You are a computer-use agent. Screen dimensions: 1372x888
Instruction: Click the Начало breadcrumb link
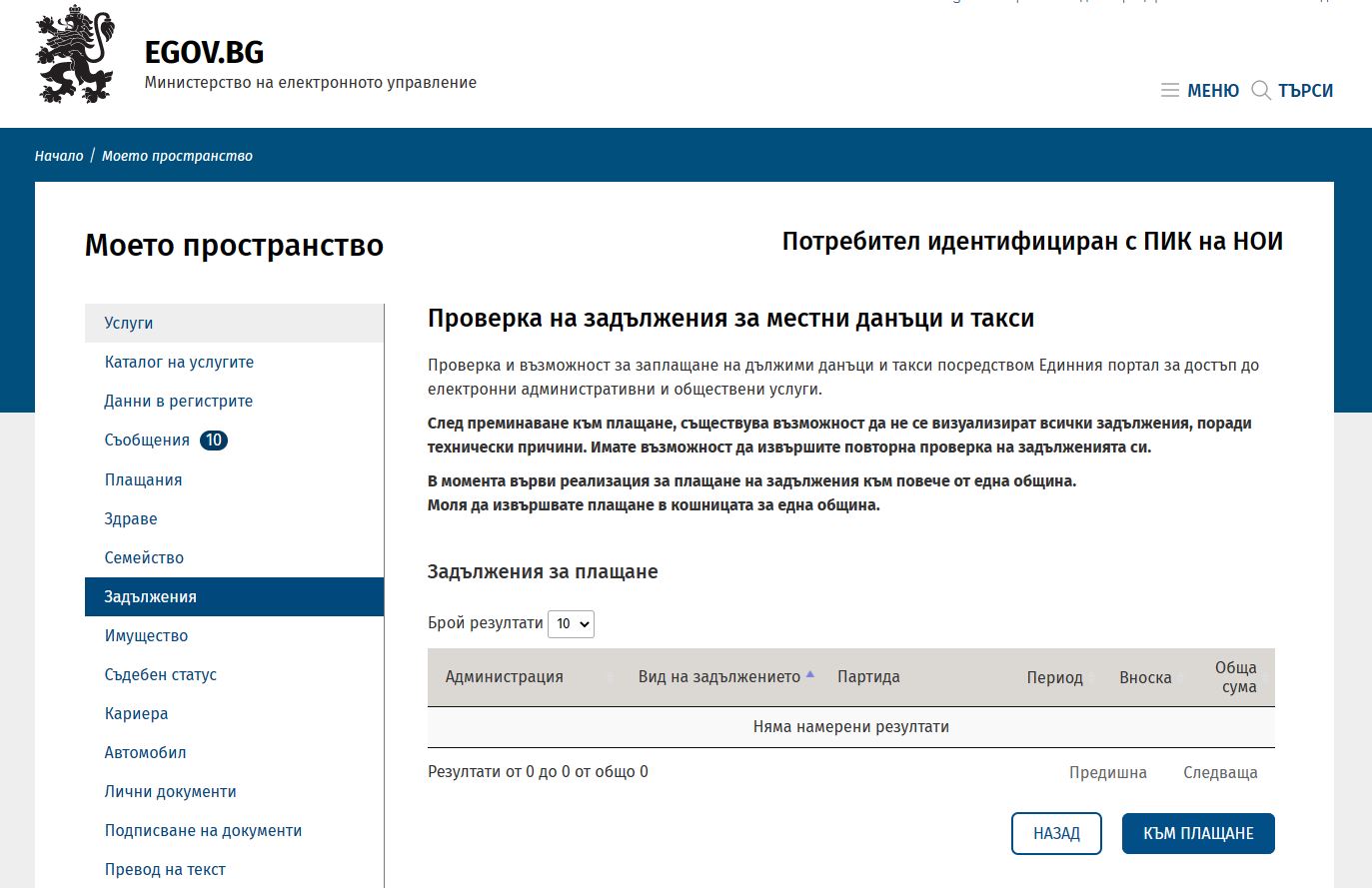point(59,156)
